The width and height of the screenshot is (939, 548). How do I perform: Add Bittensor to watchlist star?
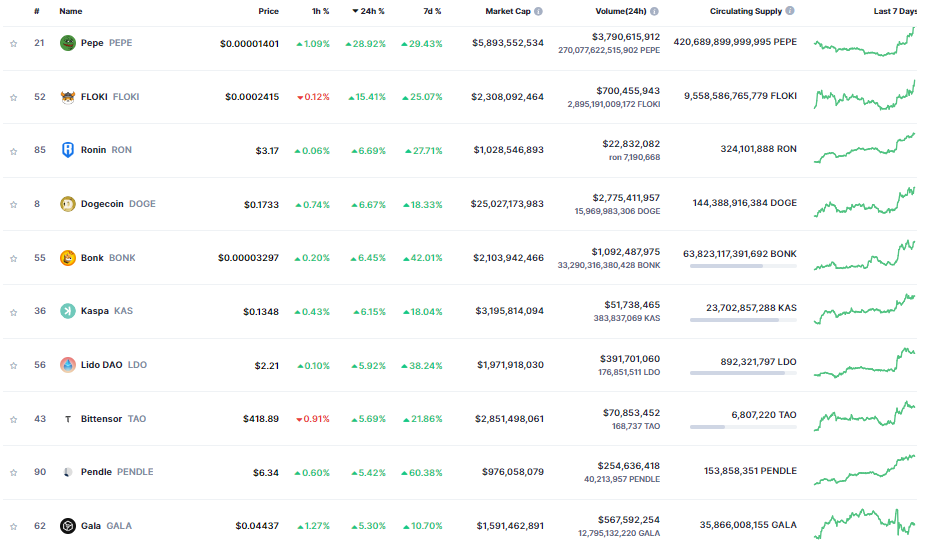(x=13, y=419)
